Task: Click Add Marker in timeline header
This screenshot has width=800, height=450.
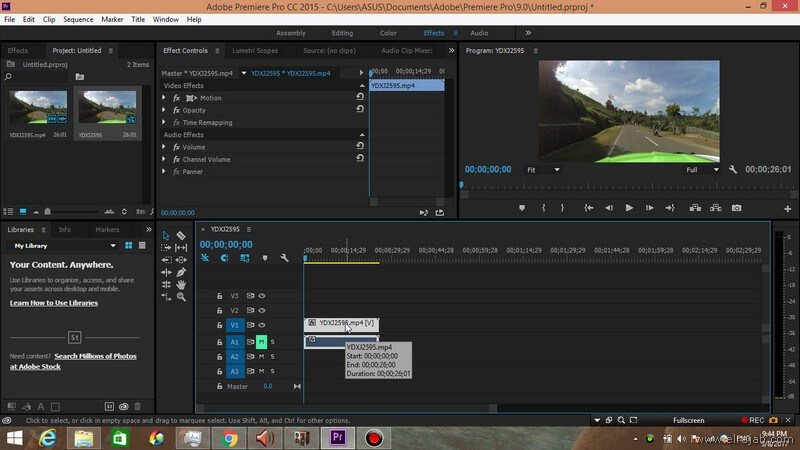Action: pos(265,258)
